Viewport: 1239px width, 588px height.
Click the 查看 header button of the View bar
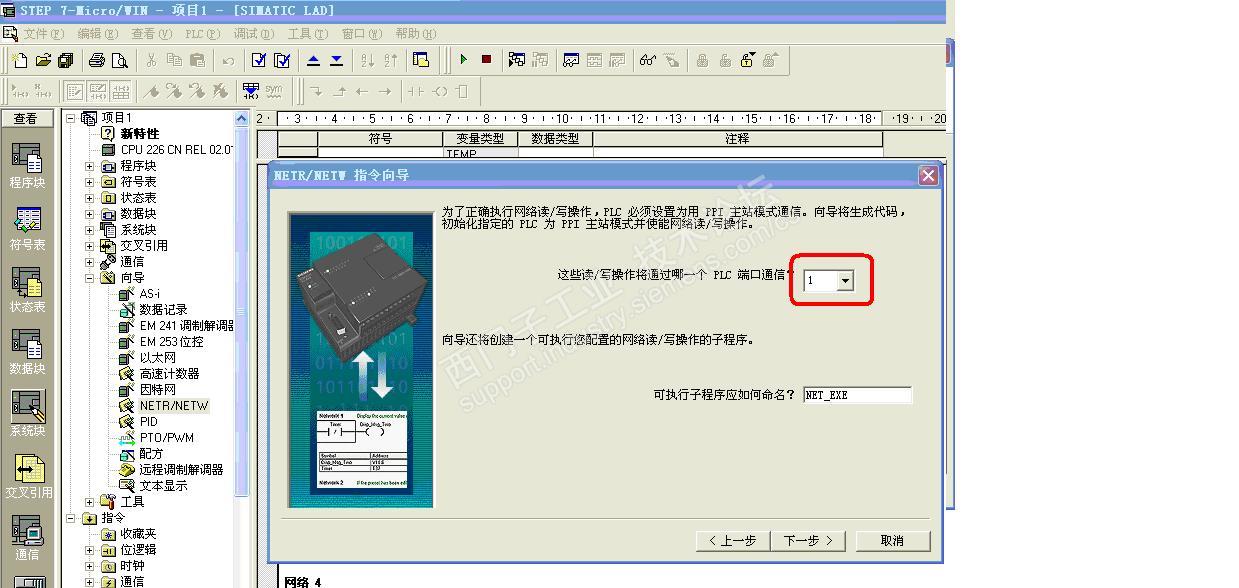click(x=26, y=118)
